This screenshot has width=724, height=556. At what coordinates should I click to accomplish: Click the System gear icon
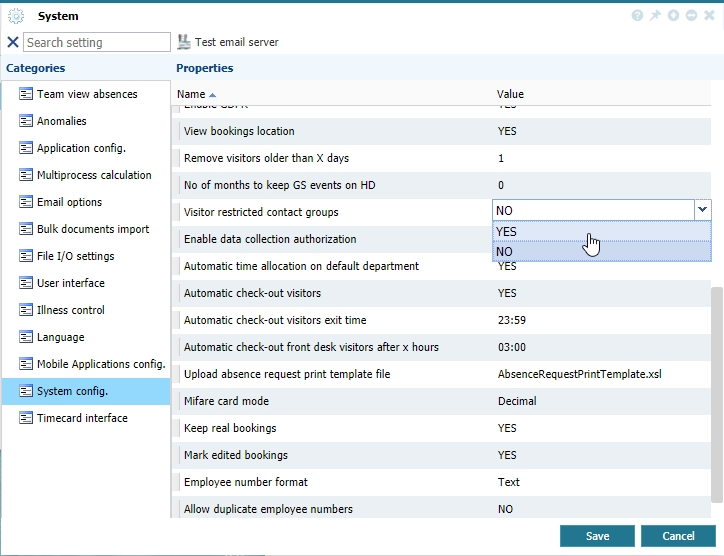[x=16, y=16]
